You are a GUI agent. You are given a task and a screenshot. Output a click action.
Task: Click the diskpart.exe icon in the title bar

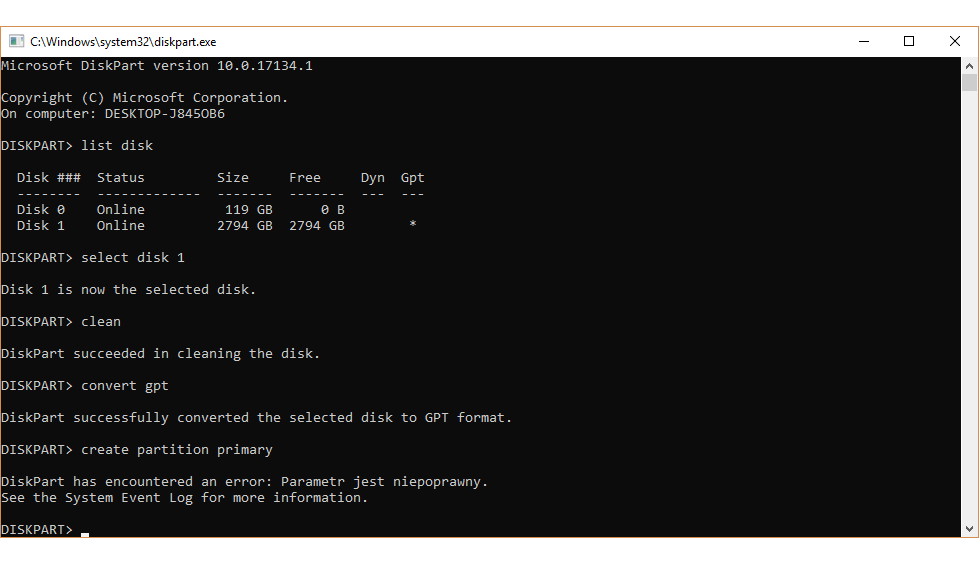[16, 41]
